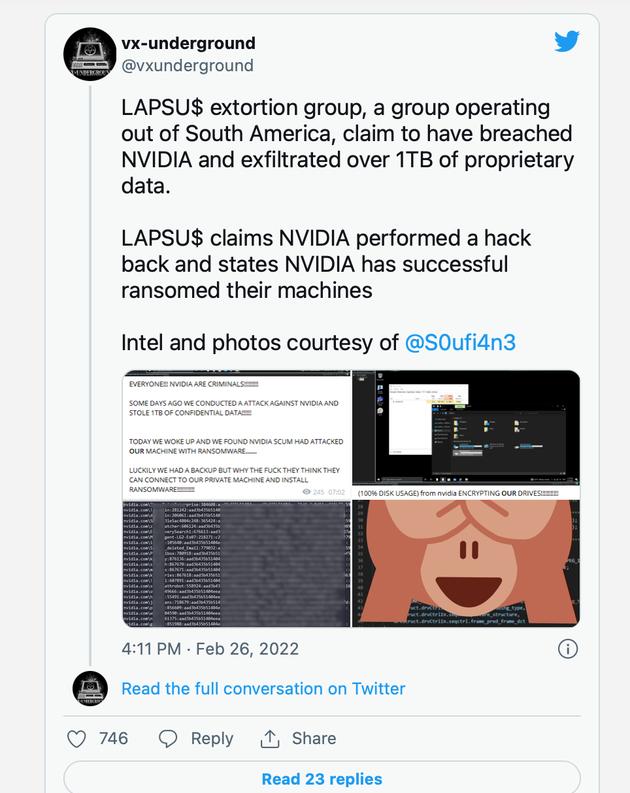This screenshot has width=630, height=793.
Task: Click the Read 23 replies button
Action: [322, 777]
